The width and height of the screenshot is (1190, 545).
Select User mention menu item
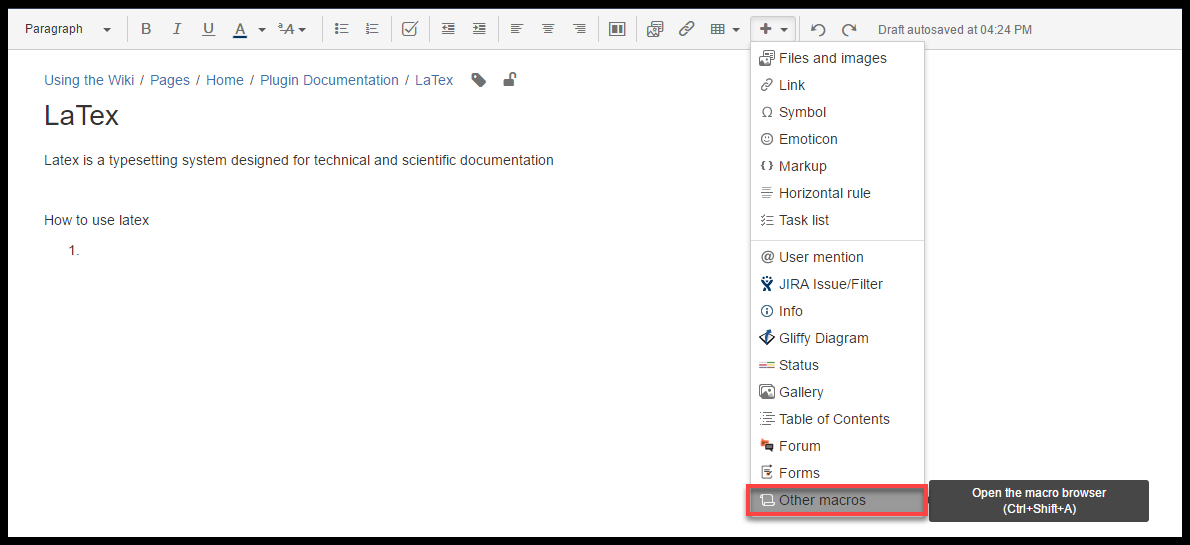(837, 257)
